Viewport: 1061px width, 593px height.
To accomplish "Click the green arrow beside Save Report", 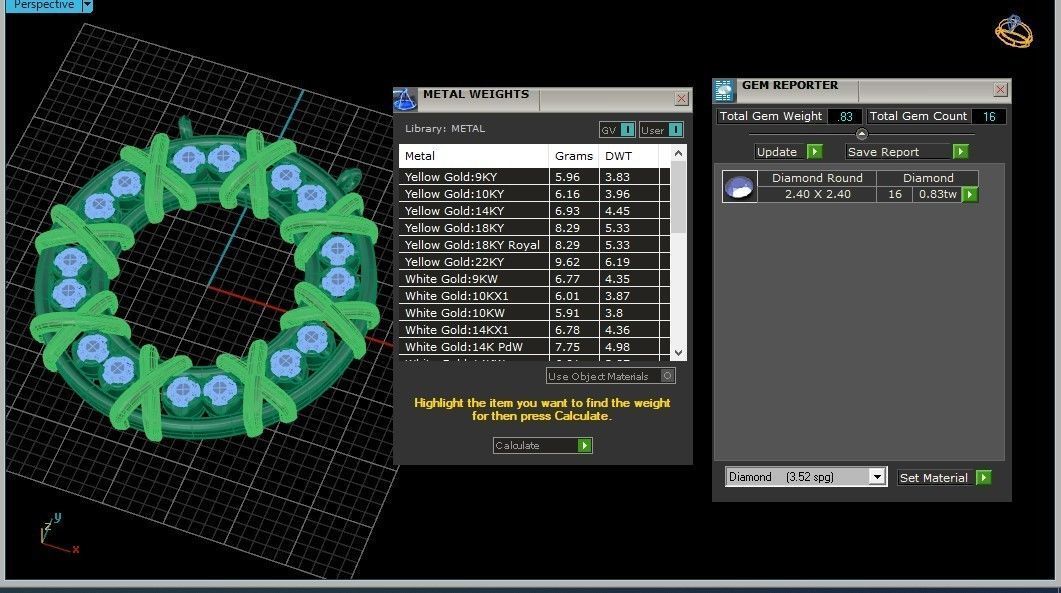I will (960, 152).
